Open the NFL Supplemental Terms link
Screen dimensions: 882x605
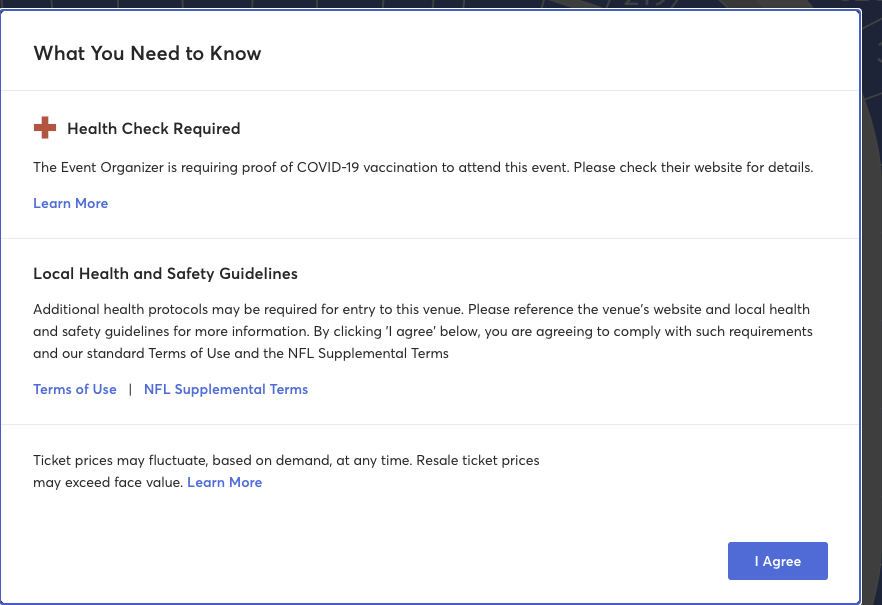pyautogui.click(x=226, y=389)
